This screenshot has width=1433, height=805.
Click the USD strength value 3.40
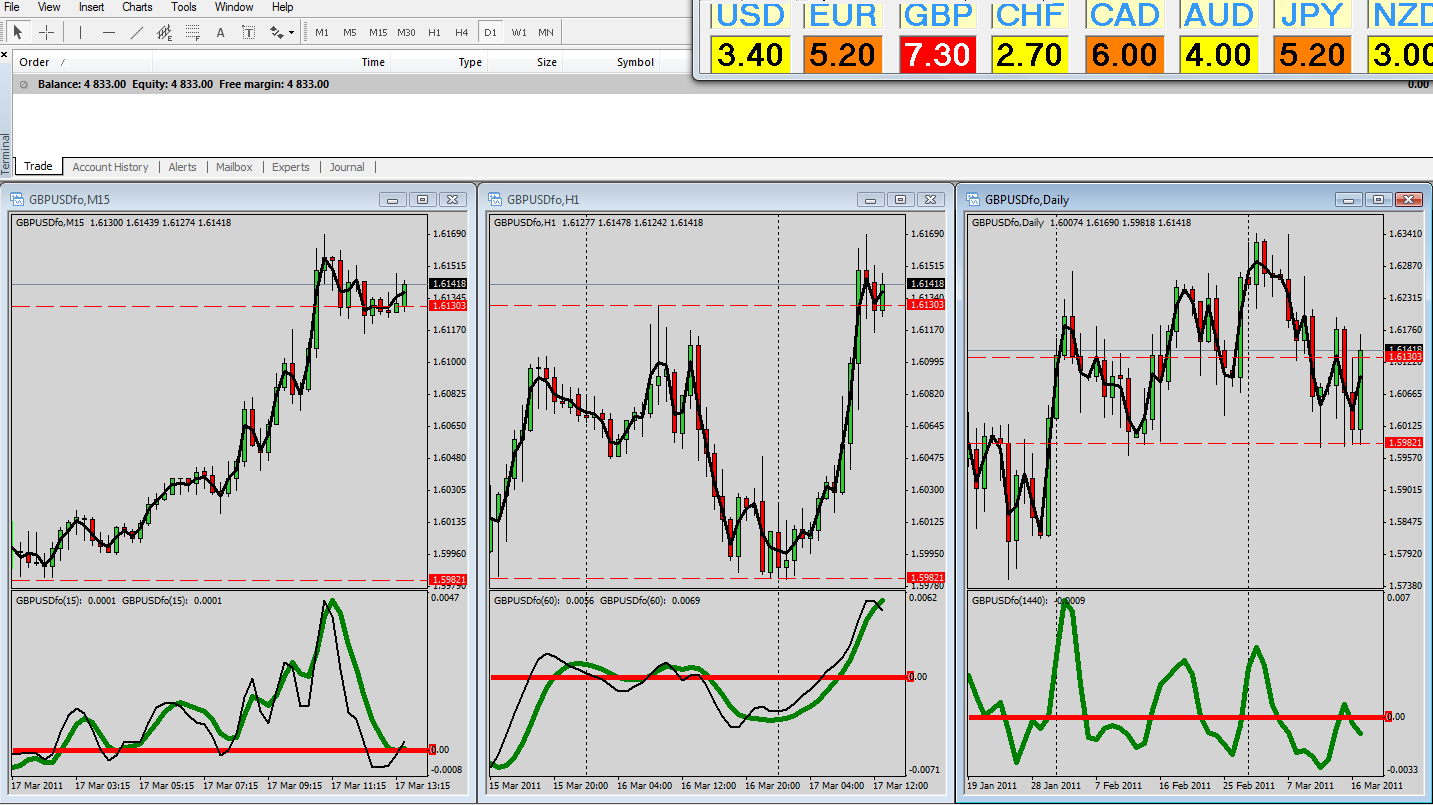[751, 53]
